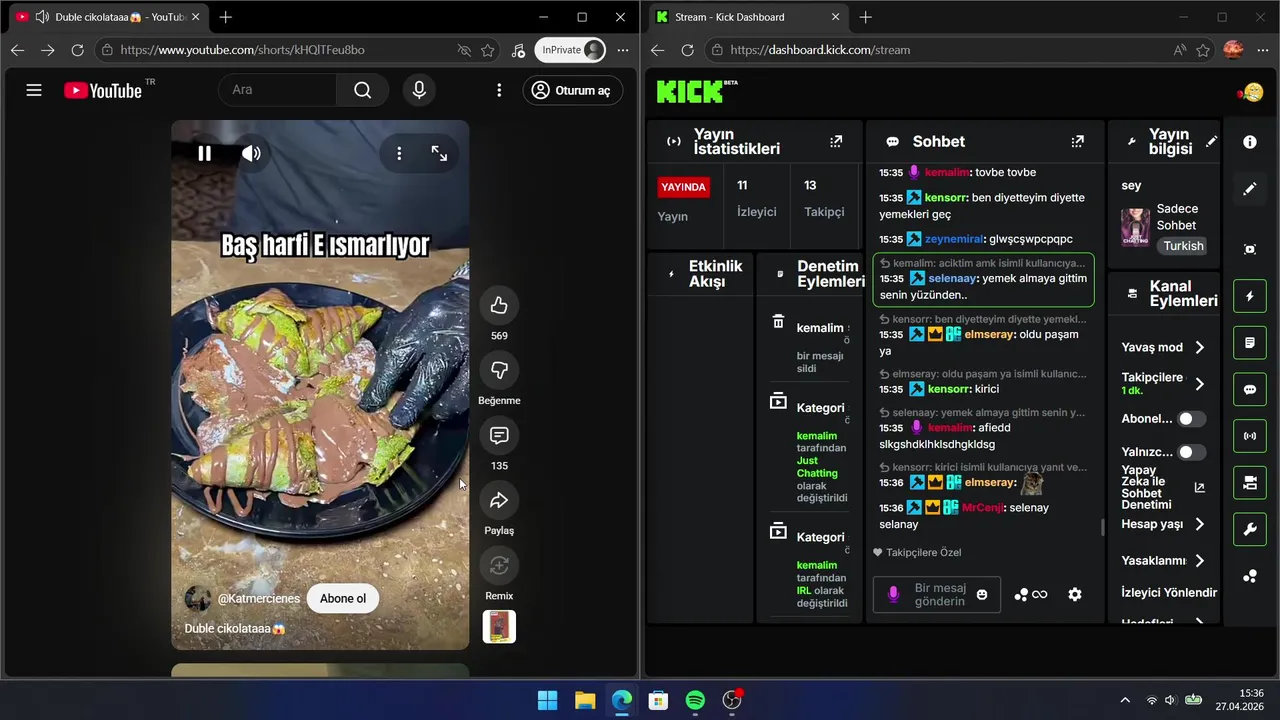Like the short with 569 likes
Image resolution: width=1280 pixels, height=720 pixels.
499,306
